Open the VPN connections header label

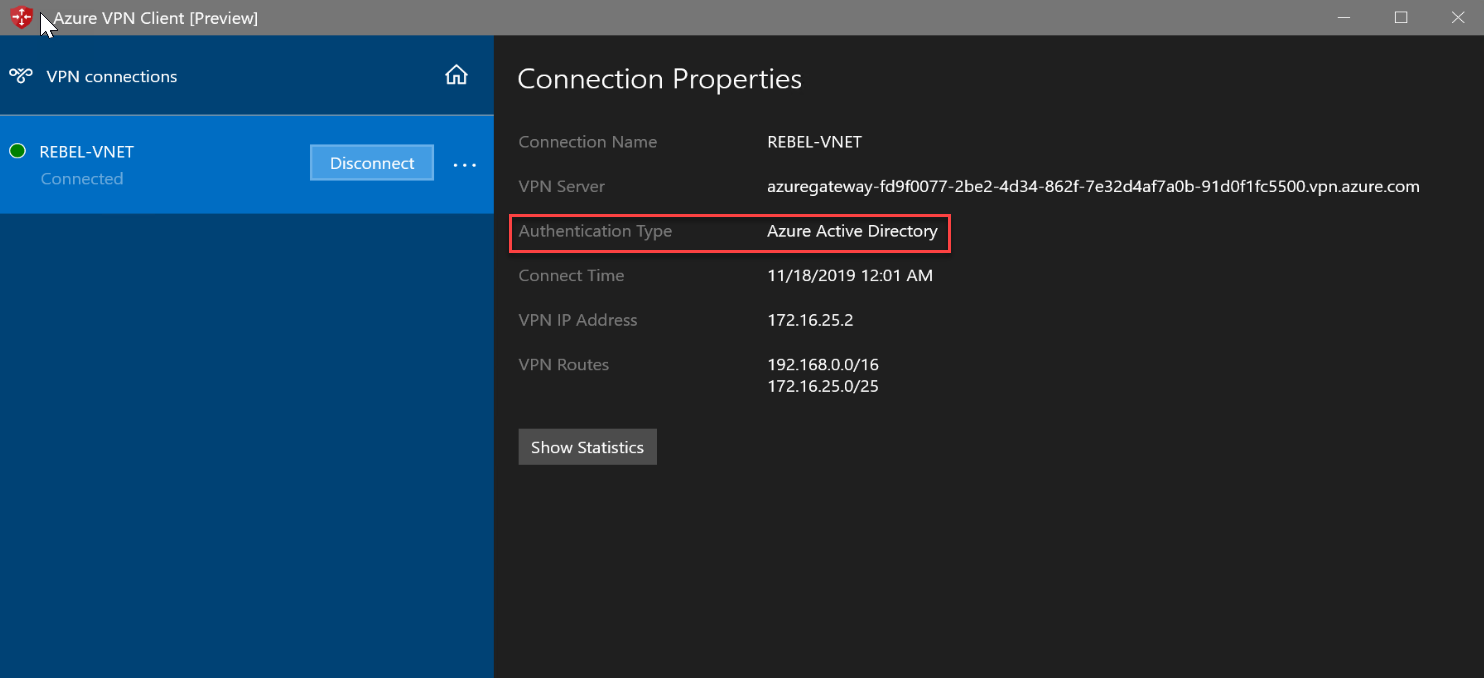point(112,76)
